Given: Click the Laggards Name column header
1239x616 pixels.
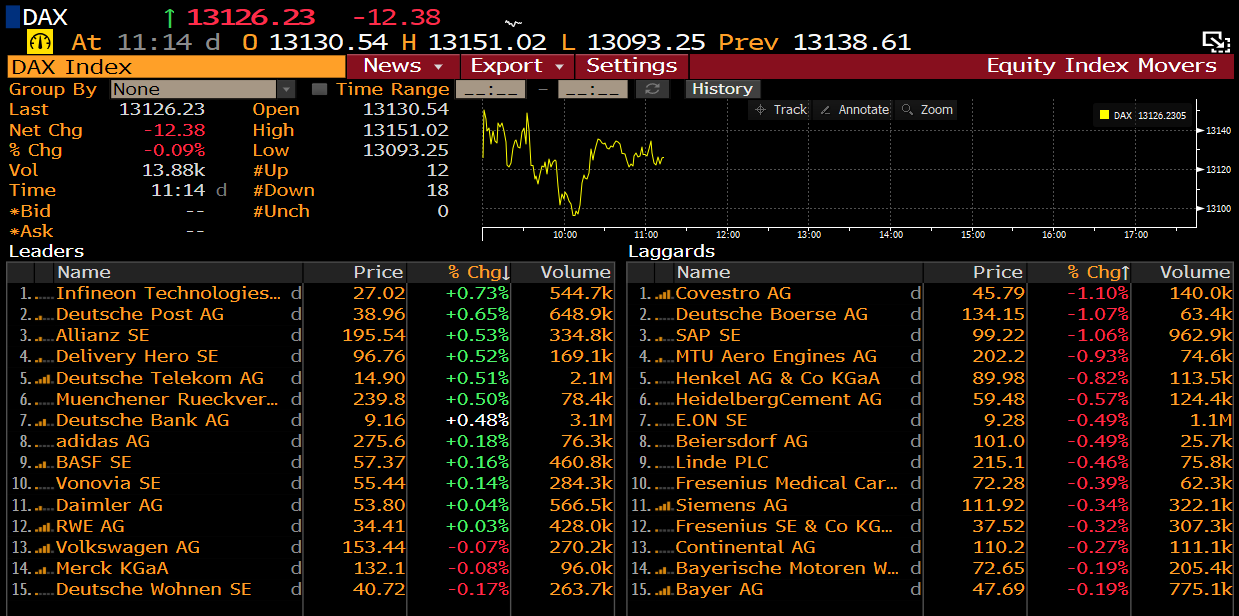Looking at the screenshot, I should coord(799,272).
